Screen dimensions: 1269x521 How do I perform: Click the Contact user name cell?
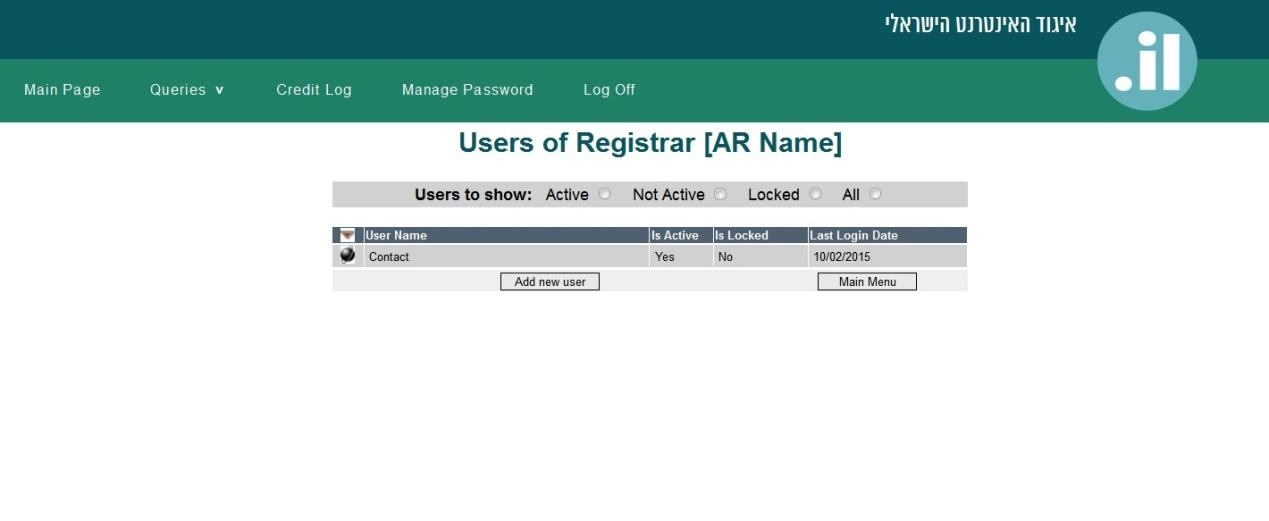point(506,257)
